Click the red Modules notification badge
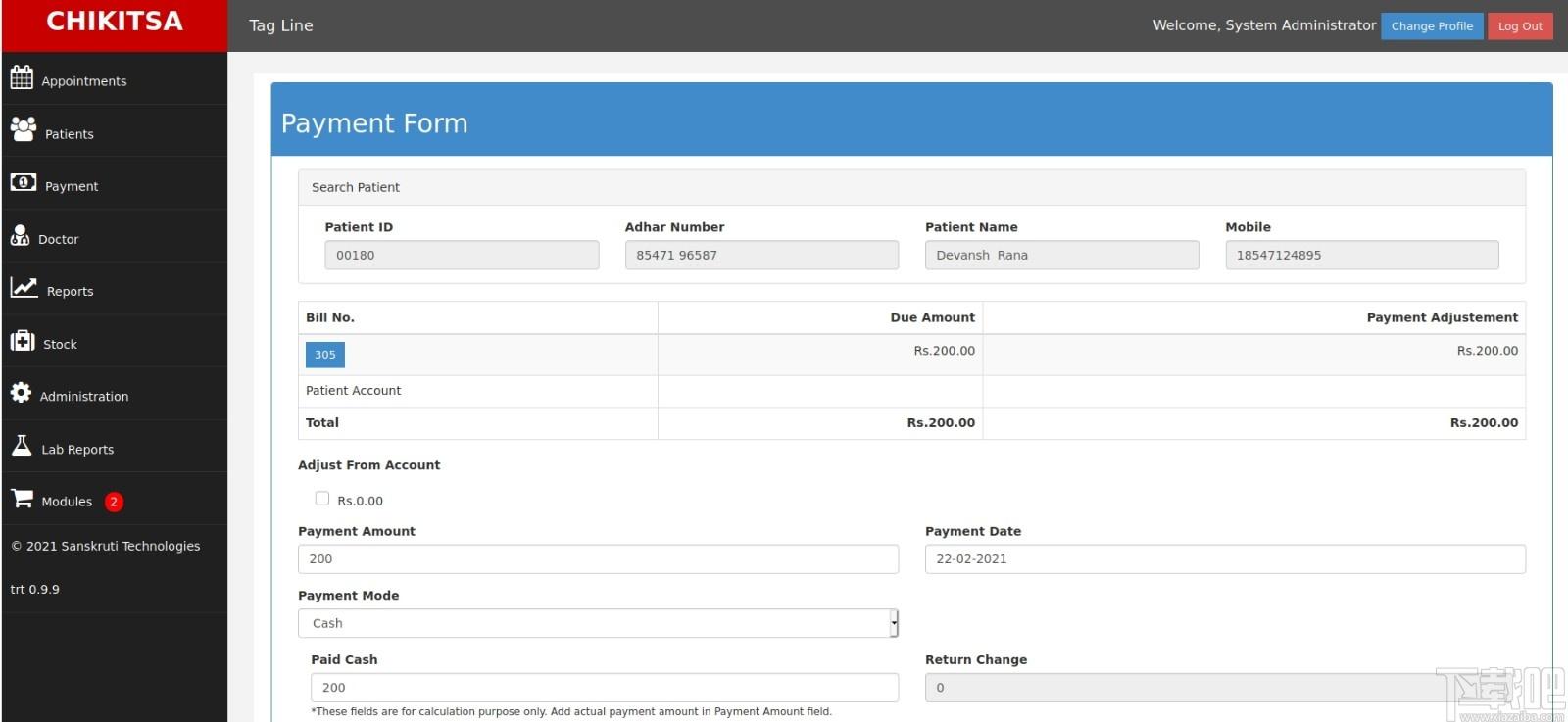Screen dimensions: 1568x722 pos(114,502)
